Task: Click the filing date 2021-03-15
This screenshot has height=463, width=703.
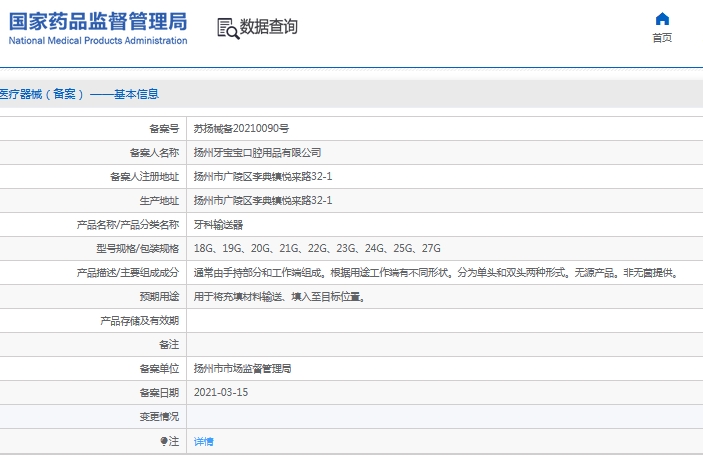Action: coord(221,392)
